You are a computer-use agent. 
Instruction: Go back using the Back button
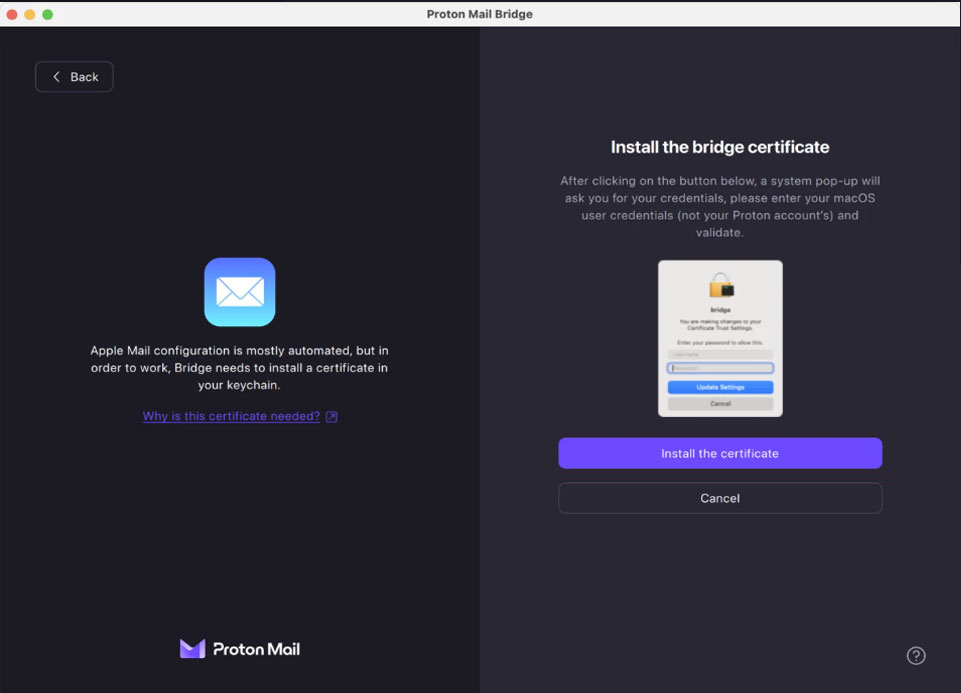coord(74,77)
